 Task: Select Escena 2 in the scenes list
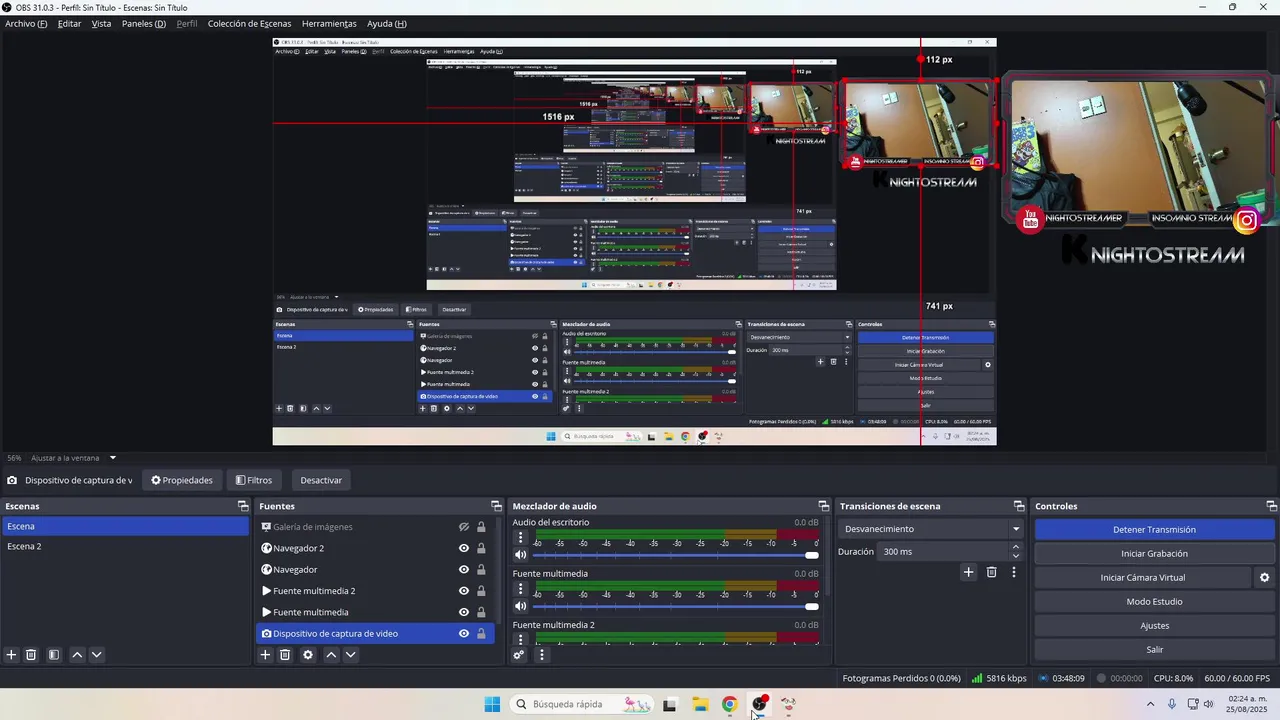point(125,547)
